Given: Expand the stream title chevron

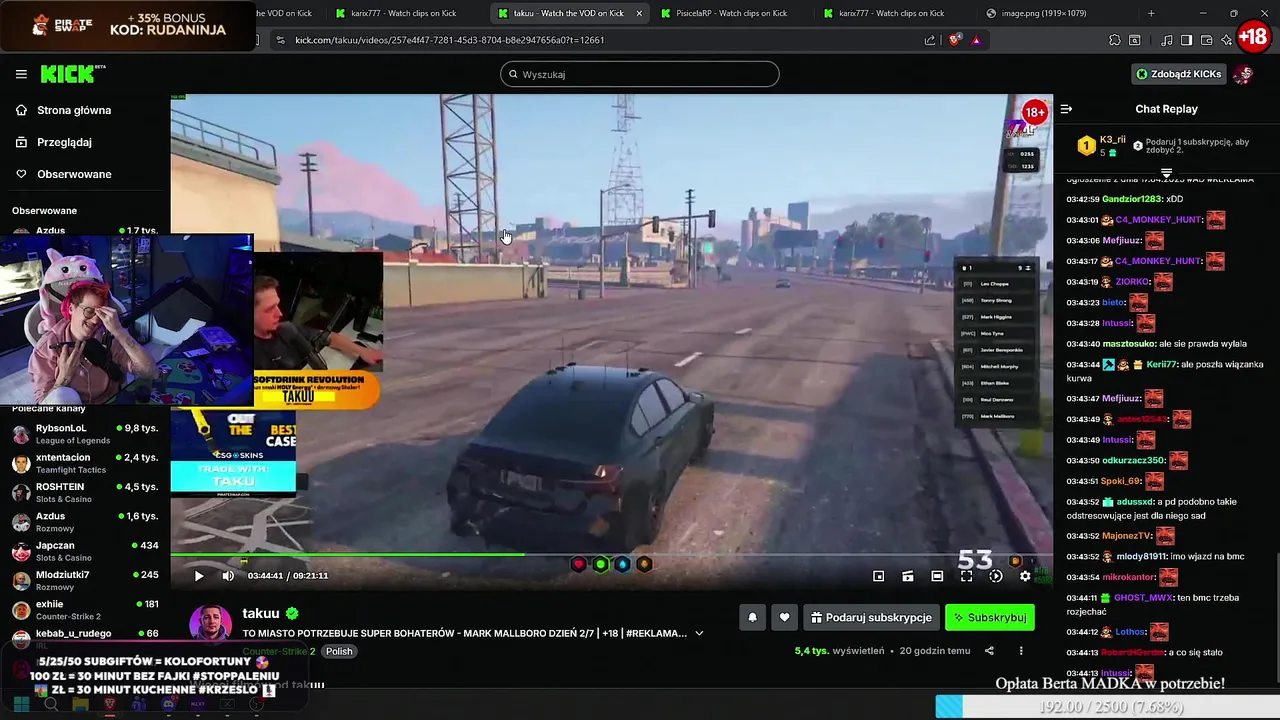Looking at the screenshot, I should tap(699, 633).
